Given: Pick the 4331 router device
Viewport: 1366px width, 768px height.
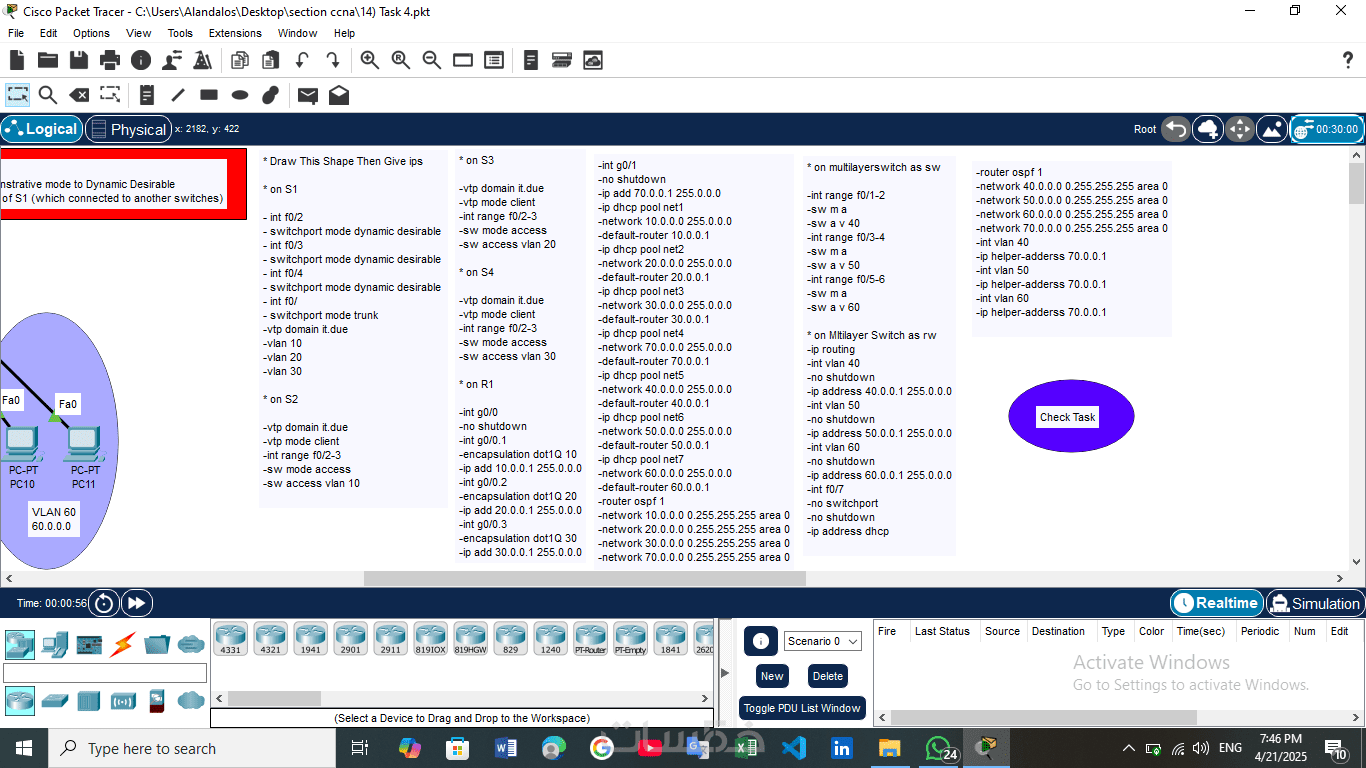Looking at the screenshot, I should tap(230, 638).
